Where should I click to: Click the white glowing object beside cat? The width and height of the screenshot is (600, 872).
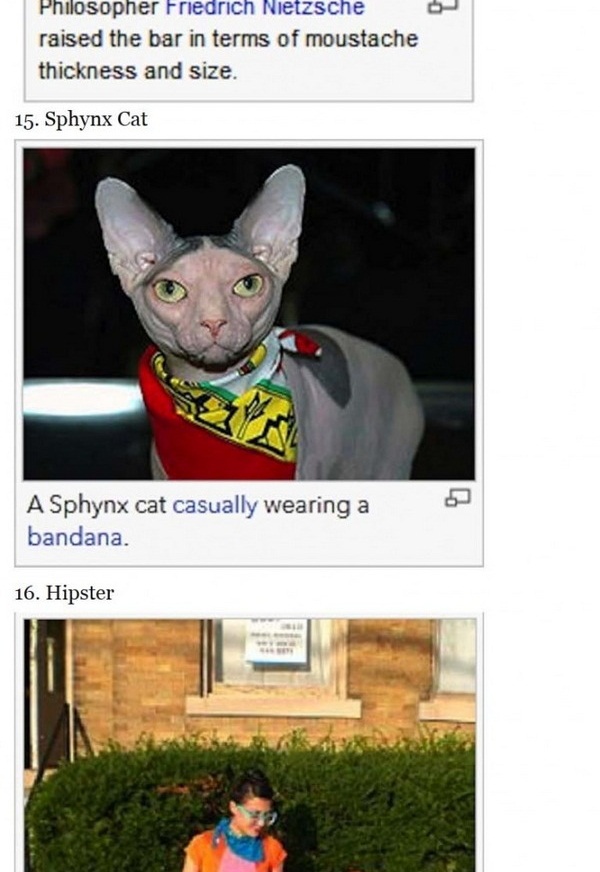(x=83, y=398)
